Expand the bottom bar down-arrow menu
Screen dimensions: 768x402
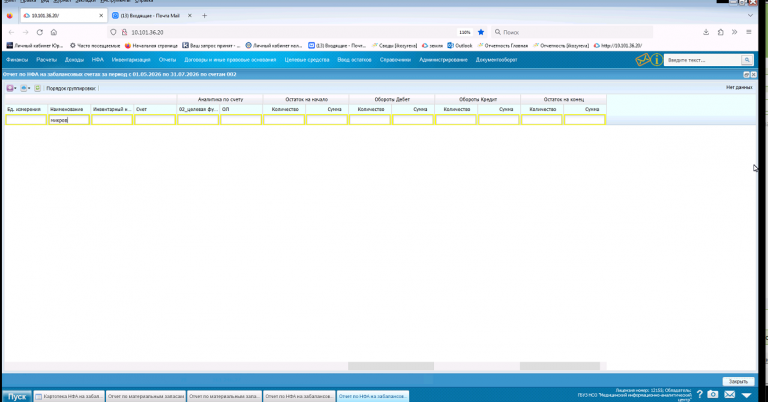[x=746, y=395]
